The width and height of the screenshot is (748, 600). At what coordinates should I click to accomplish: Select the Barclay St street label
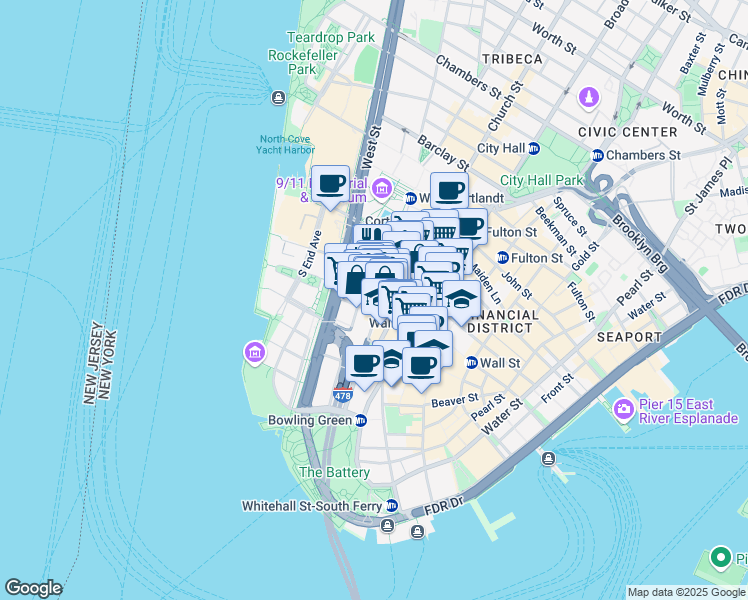pyautogui.click(x=443, y=153)
